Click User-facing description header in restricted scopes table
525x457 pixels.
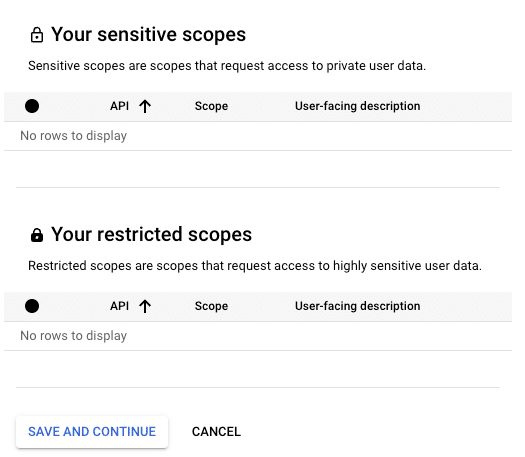point(357,306)
